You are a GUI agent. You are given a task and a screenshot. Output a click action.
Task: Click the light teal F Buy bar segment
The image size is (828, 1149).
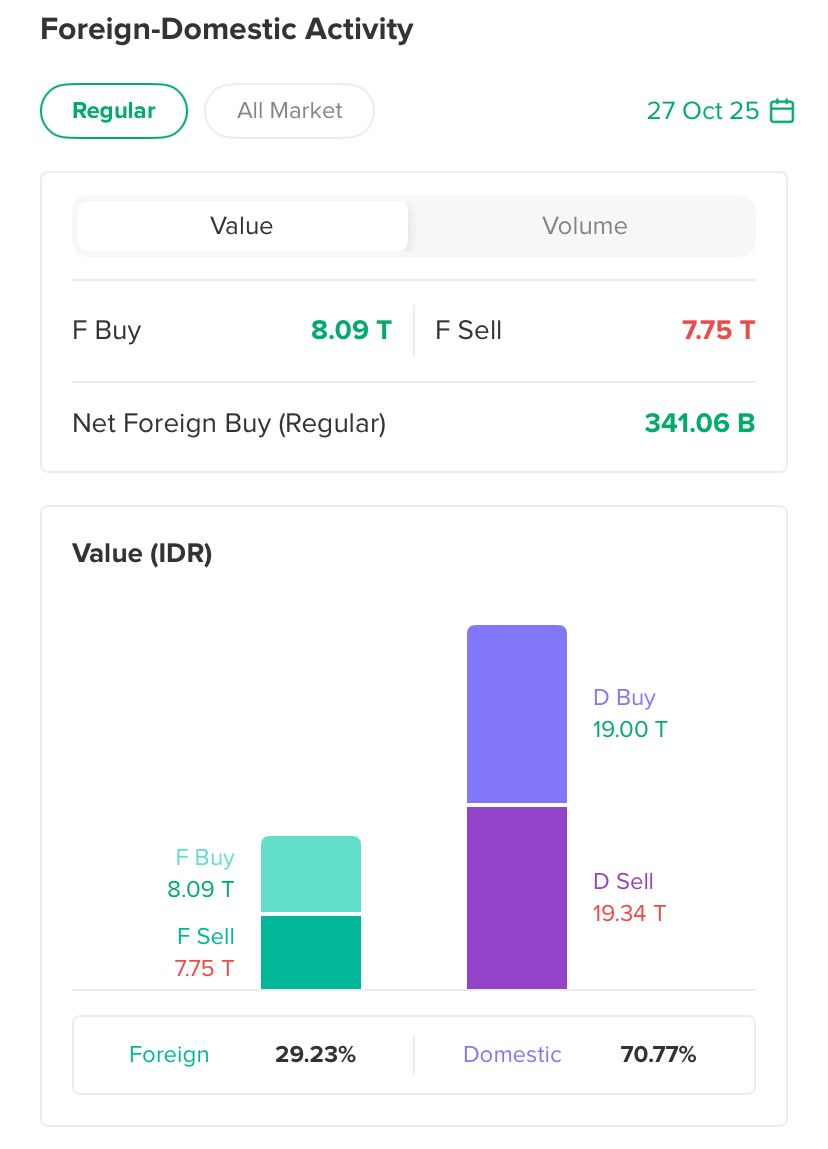point(311,874)
